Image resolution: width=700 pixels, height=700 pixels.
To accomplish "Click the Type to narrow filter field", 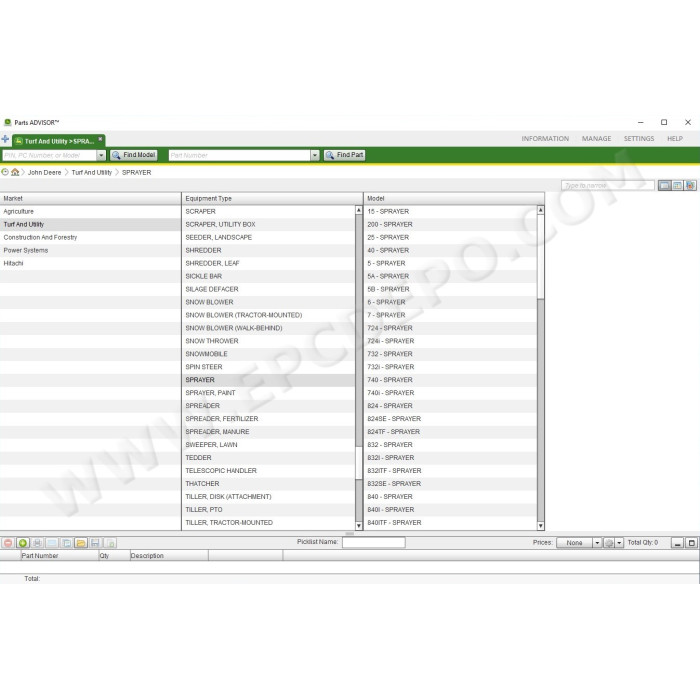I will (x=608, y=185).
